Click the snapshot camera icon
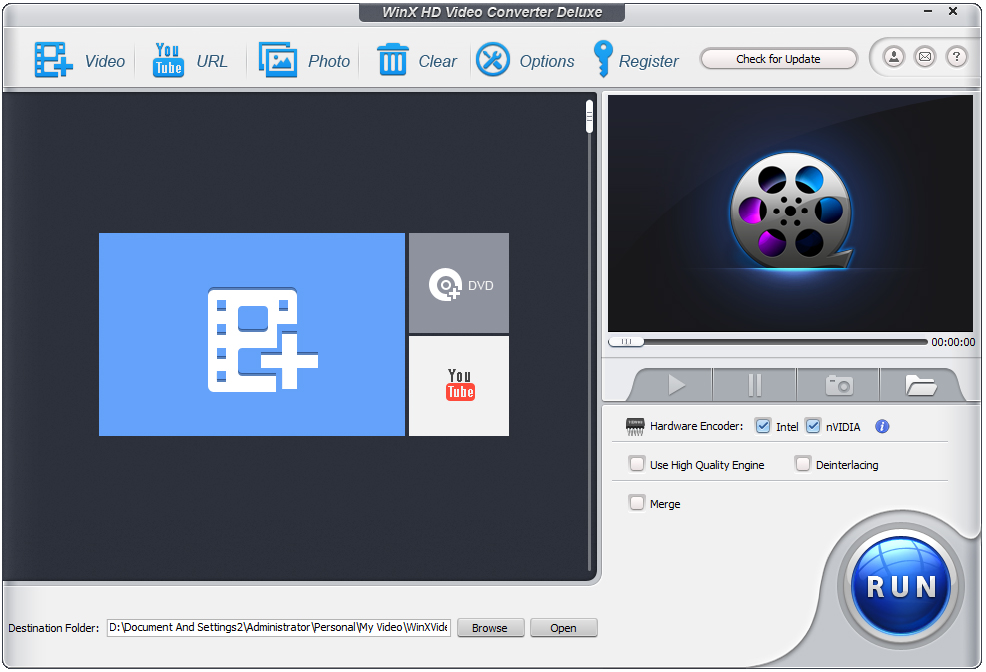 (x=838, y=384)
